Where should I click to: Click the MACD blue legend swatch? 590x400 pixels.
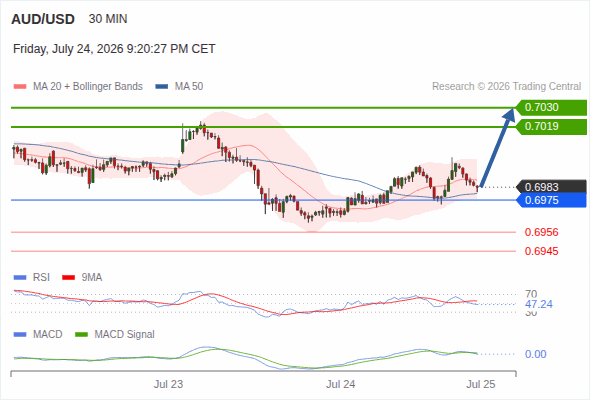(x=20, y=335)
